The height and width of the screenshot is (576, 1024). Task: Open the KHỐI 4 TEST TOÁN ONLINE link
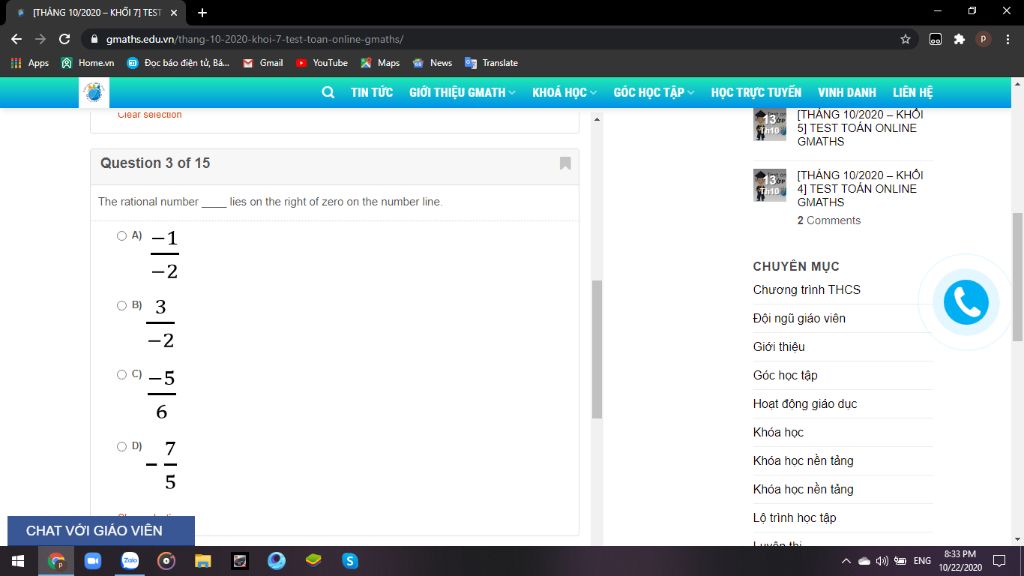click(x=860, y=189)
